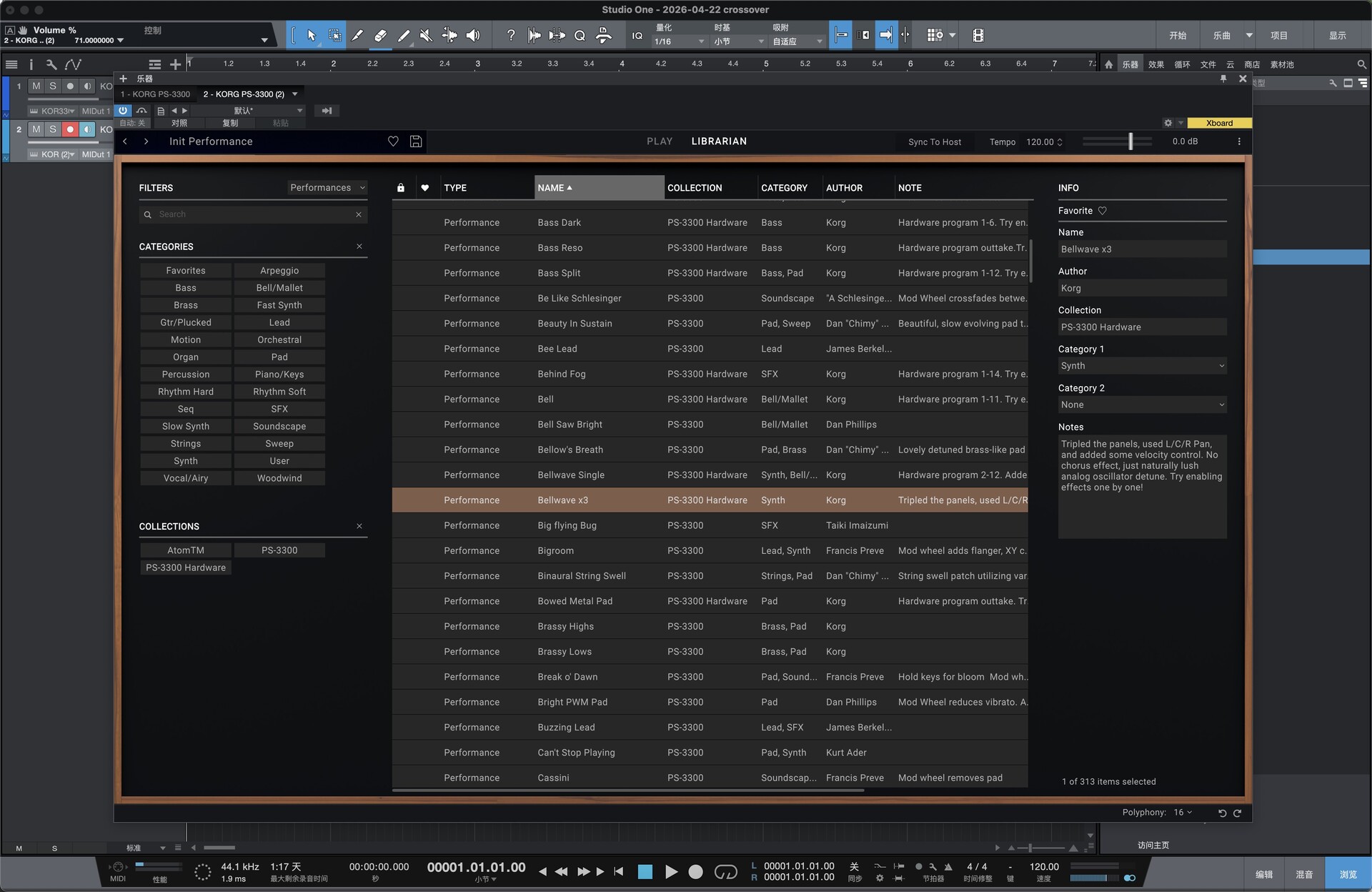1372x892 pixels.
Task: Click the Stop transport button
Action: coord(645,871)
